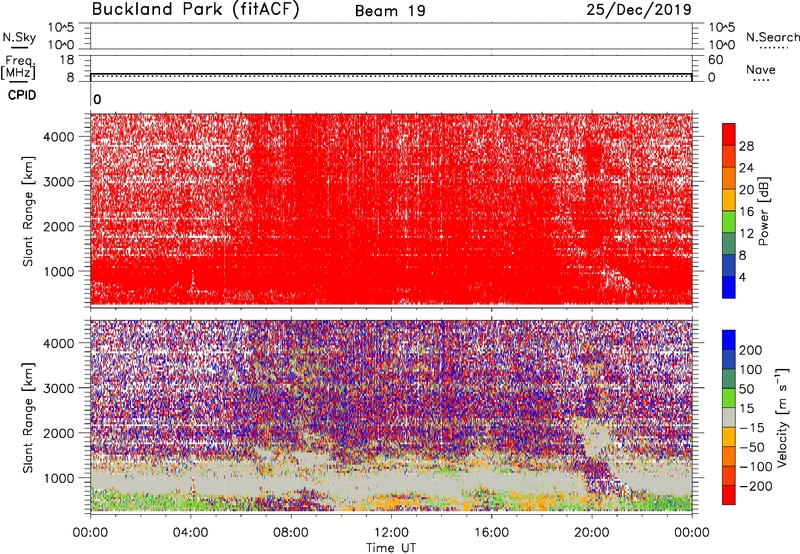Viewport: 800px width, 554px height.
Task: Click the '4000' tick on power panel axis
Action: pos(59,137)
